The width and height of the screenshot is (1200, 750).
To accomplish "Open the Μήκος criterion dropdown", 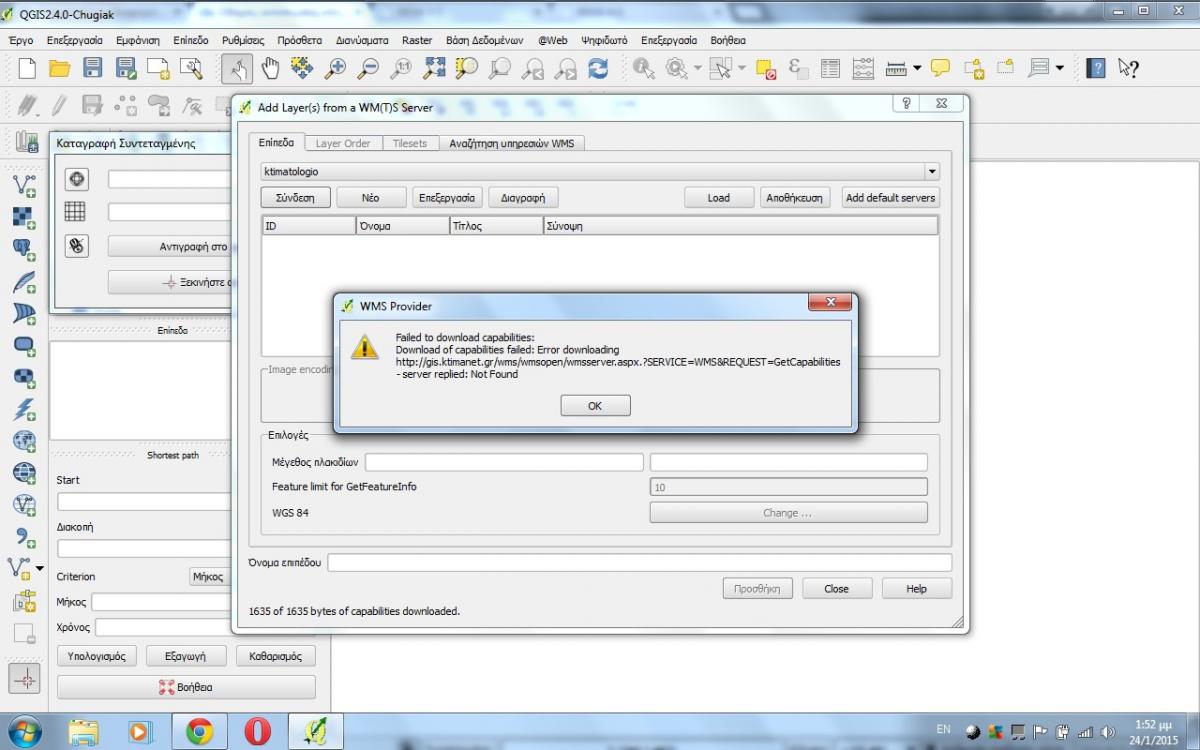I will [x=210, y=577].
